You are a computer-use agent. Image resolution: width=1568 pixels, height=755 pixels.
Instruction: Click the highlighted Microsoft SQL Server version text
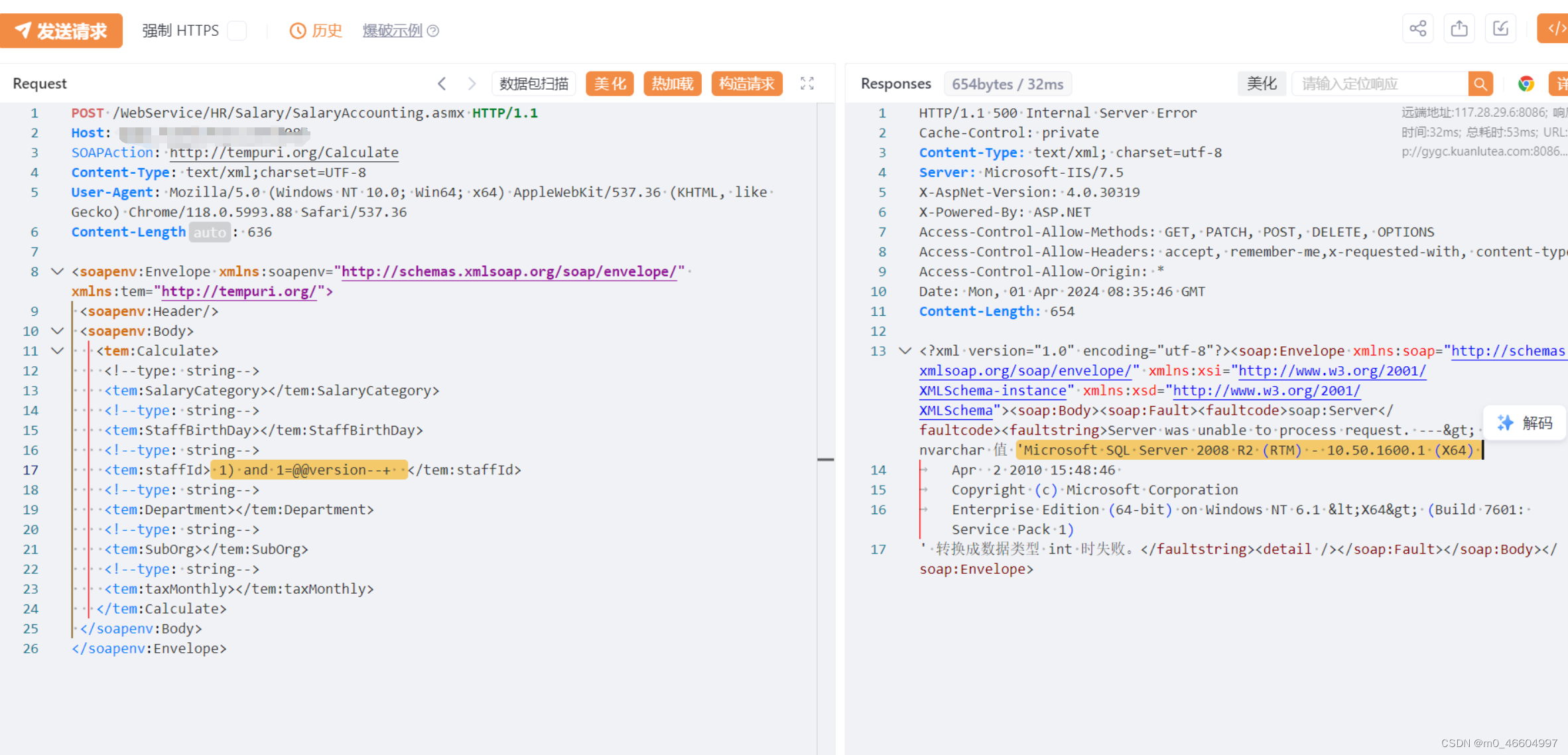click(1249, 450)
